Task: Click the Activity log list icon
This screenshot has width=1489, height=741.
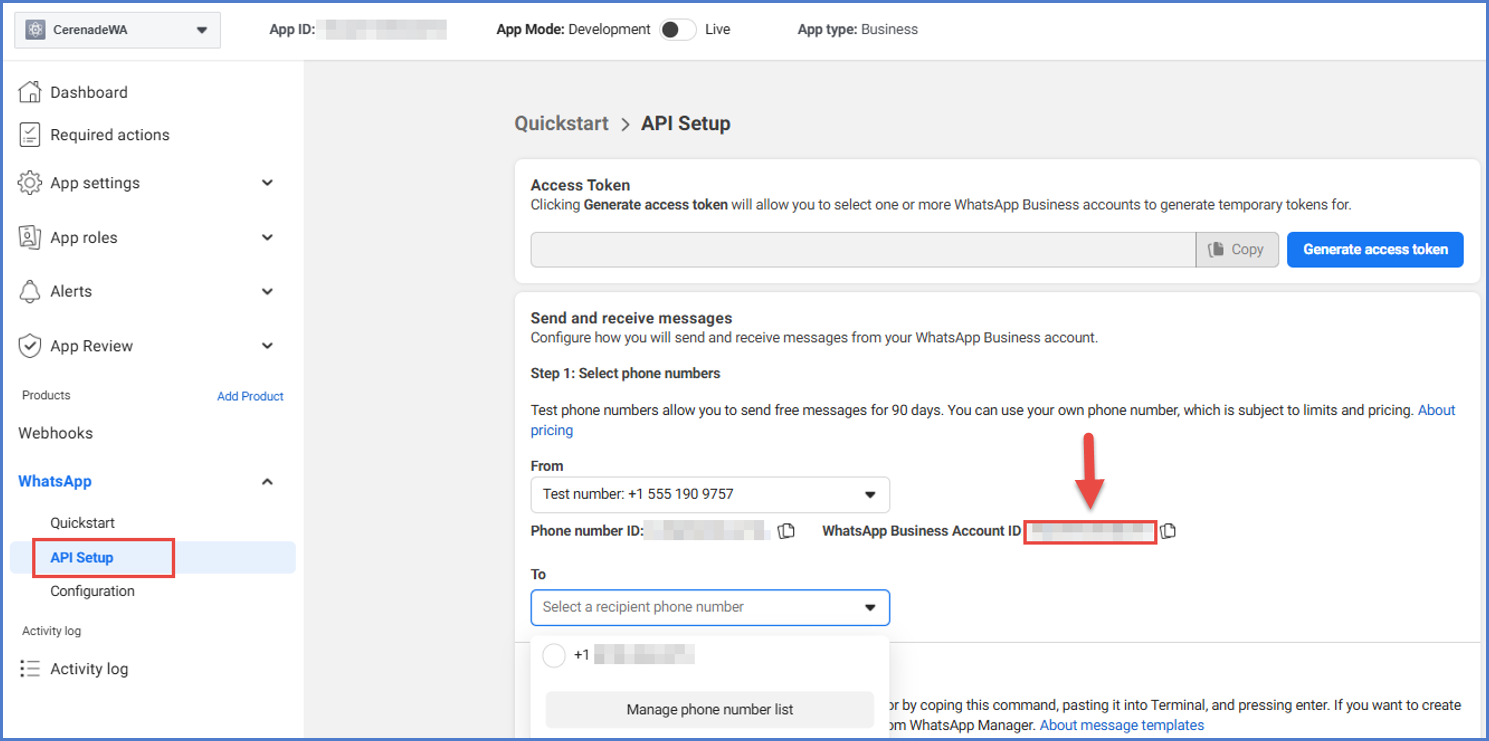Action: [x=30, y=669]
